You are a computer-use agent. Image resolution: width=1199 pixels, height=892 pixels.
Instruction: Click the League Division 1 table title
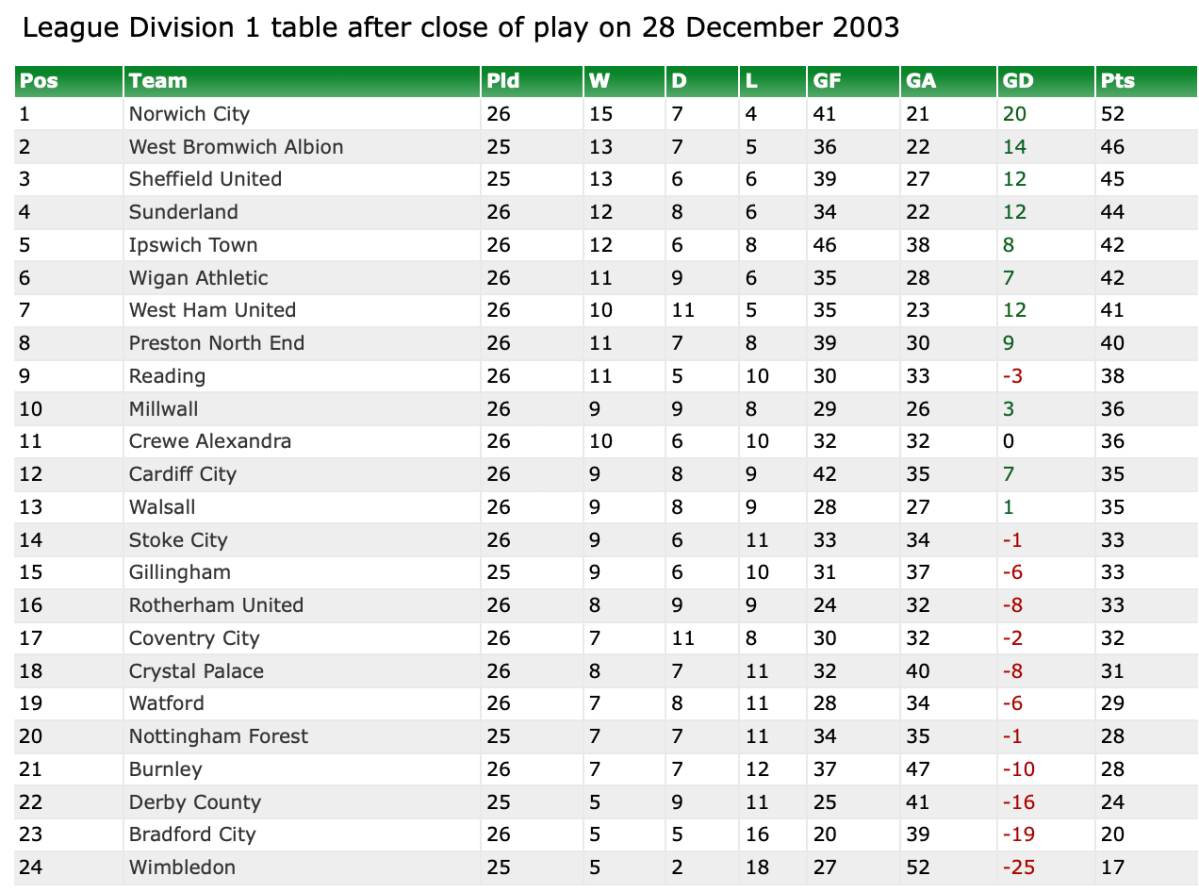pyautogui.click(x=461, y=28)
